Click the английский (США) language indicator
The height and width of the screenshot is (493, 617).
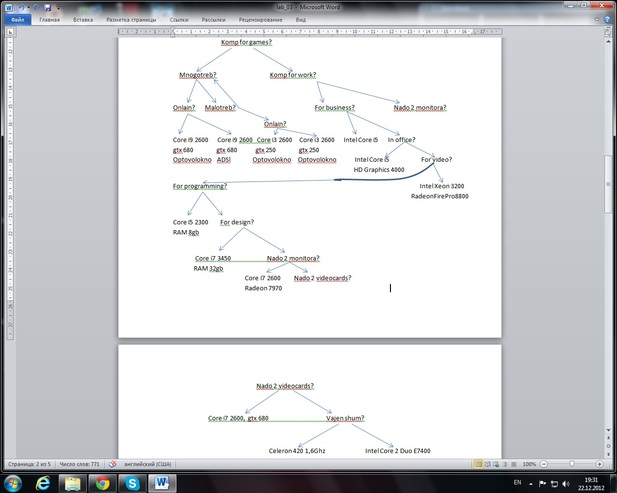(148, 464)
